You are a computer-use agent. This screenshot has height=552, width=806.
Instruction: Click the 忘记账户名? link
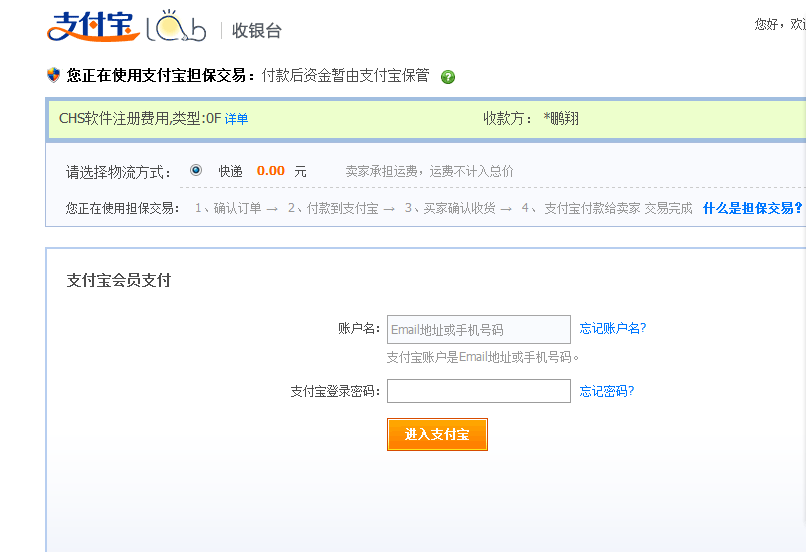(x=613, y=328)
